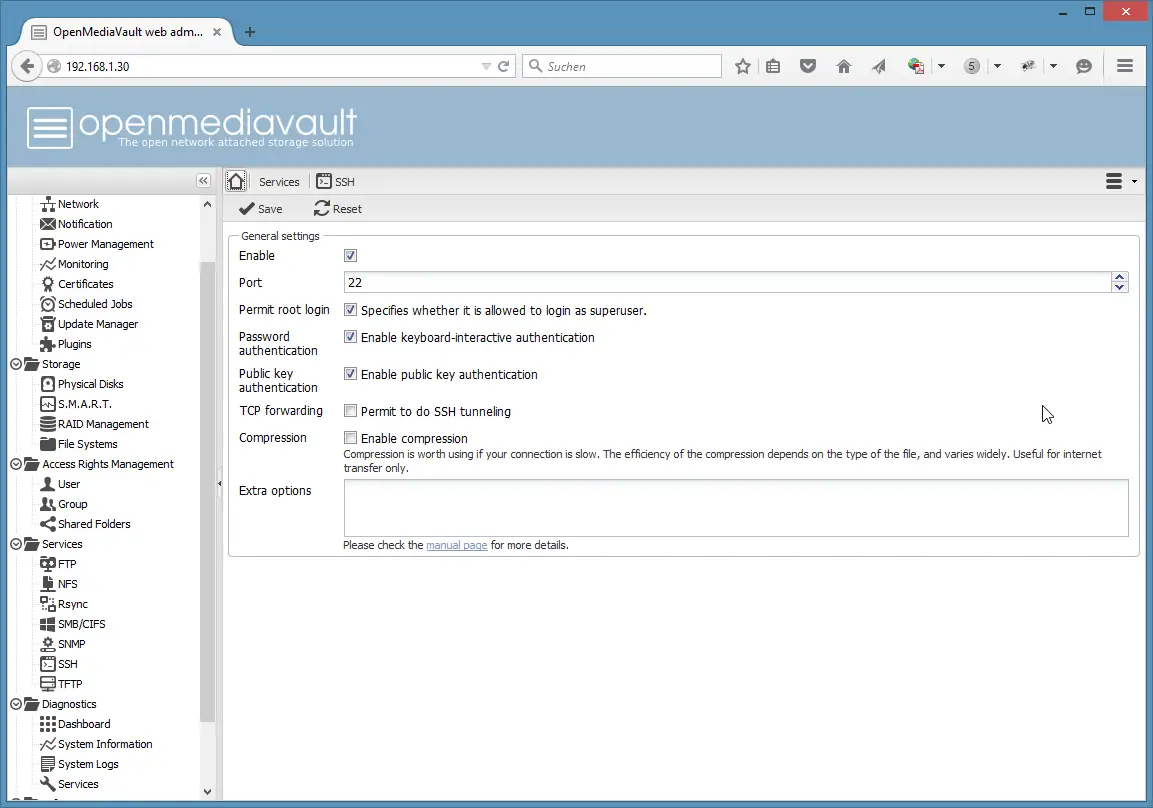The height and width of the screenshot is (808, 1153).
Task: Reload the current page
Action: pyautogui.click(x=504, y=66)
